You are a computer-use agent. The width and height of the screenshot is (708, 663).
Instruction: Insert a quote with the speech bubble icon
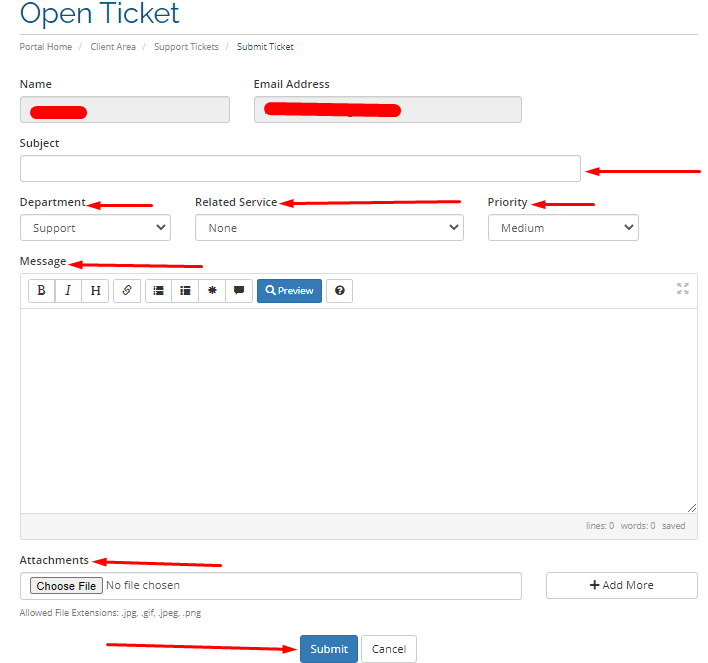(x=239, y=290)
